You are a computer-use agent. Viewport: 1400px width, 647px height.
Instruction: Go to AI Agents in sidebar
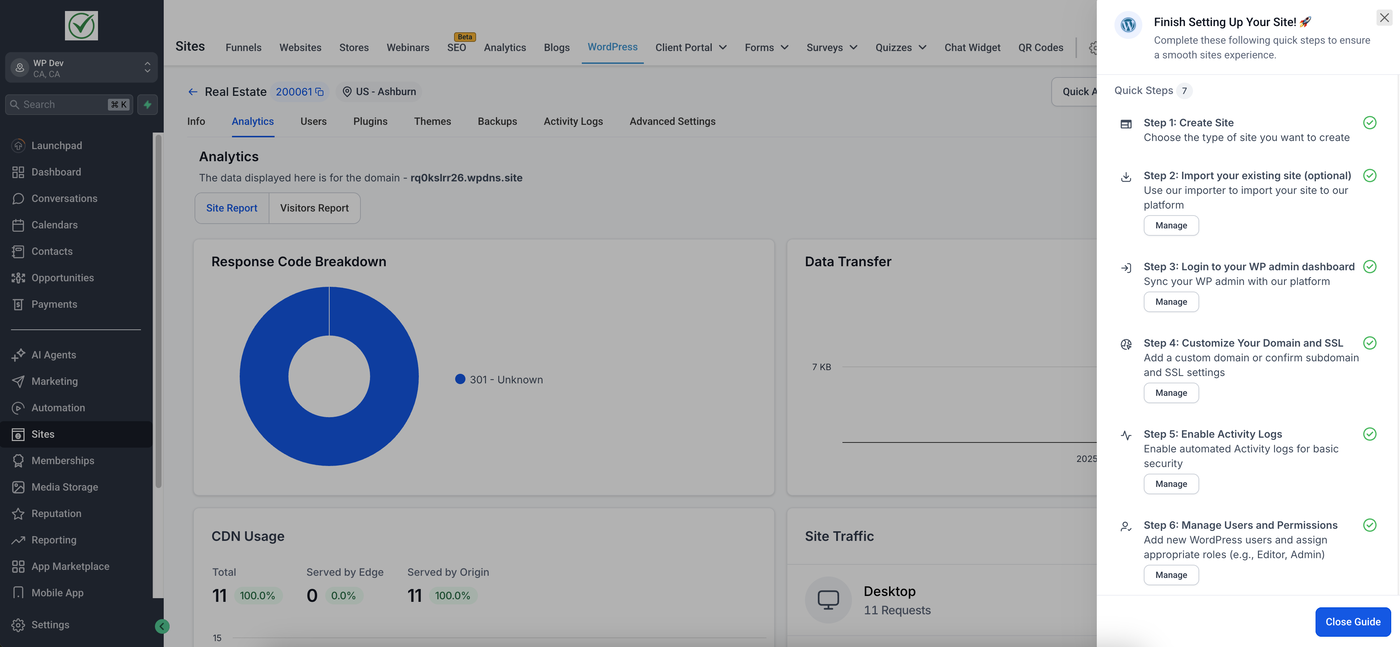53,355
